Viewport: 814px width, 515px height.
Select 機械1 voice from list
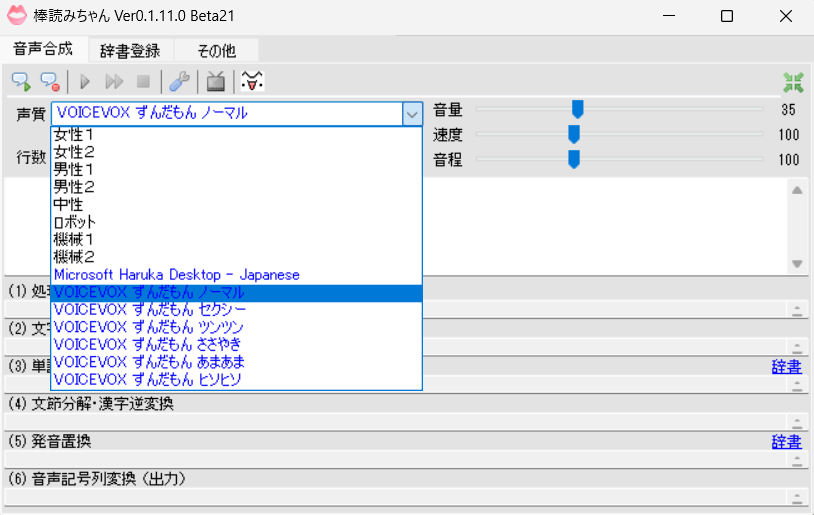coord(236,240)
